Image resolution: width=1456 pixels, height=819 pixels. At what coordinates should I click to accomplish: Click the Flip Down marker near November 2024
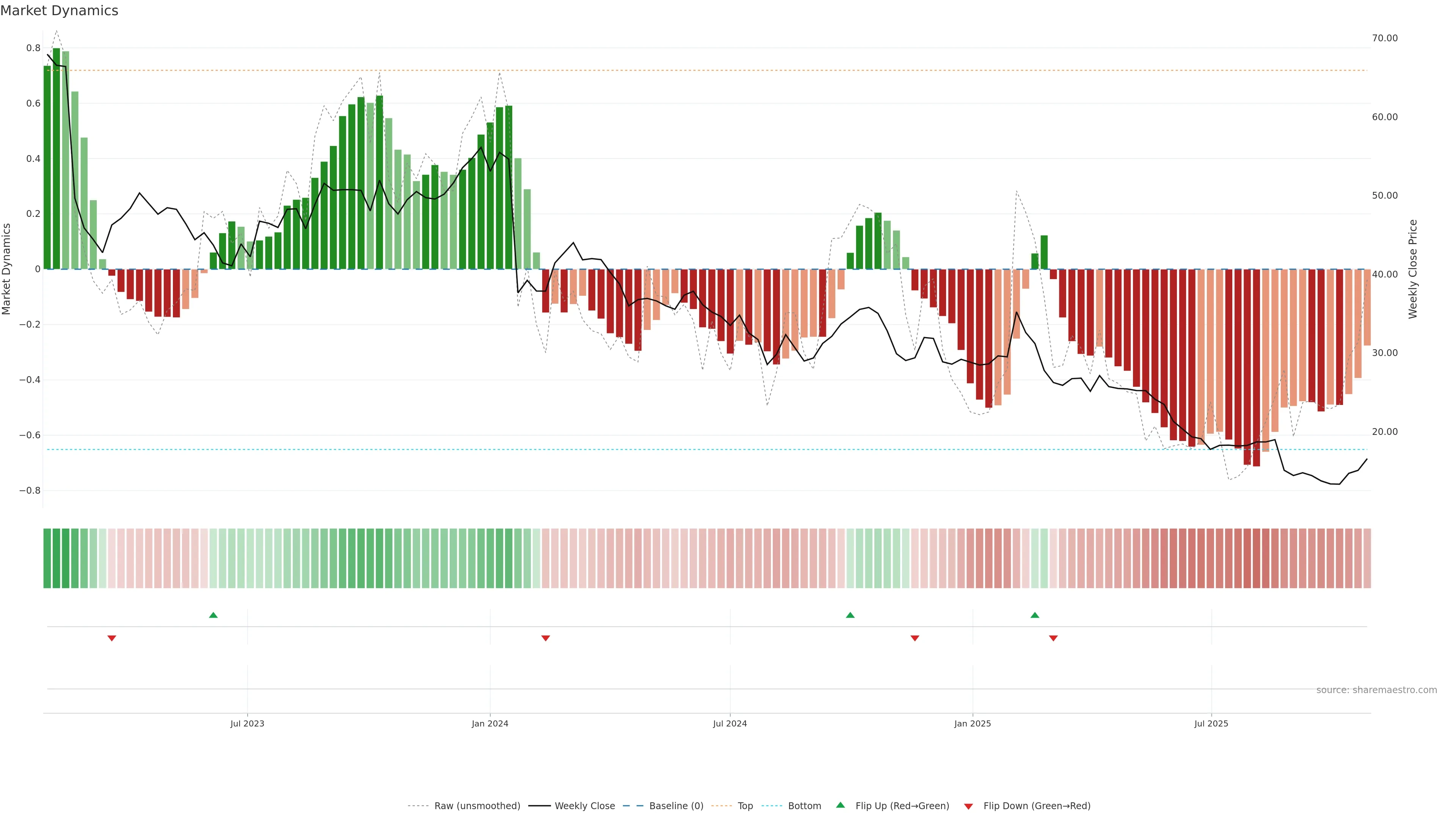[915, 638]
